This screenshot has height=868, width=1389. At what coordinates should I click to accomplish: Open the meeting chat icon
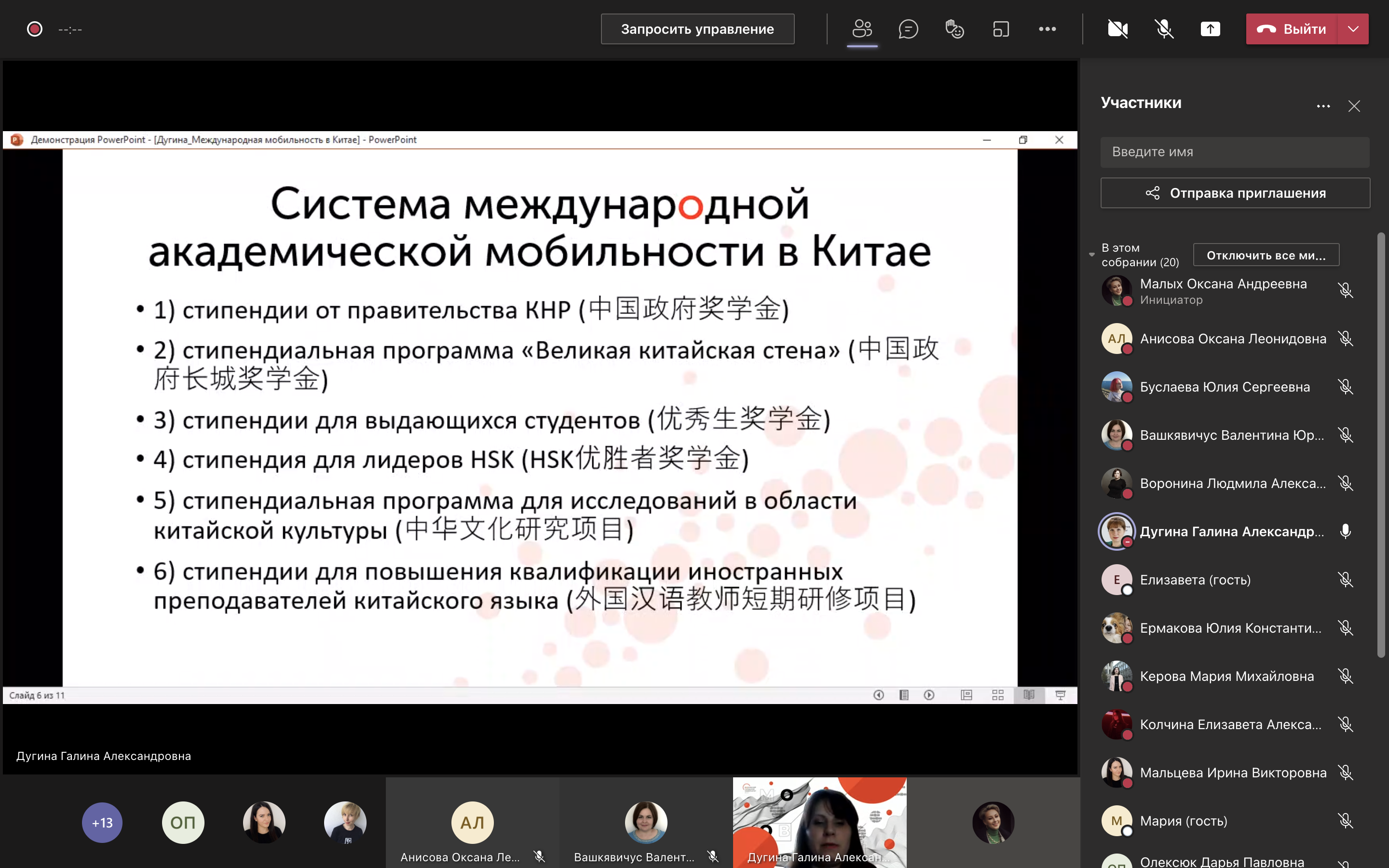coord(908,29)
